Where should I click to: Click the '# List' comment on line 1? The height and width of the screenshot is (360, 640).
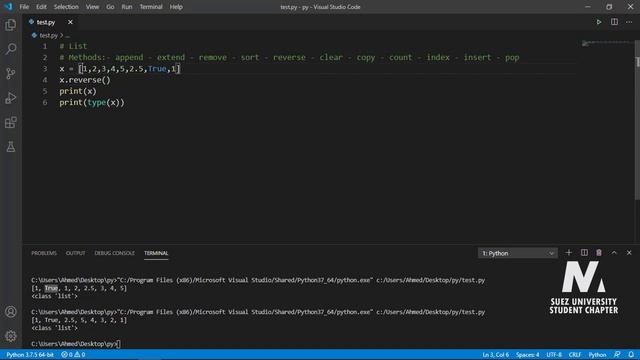[x=73, y=46]
